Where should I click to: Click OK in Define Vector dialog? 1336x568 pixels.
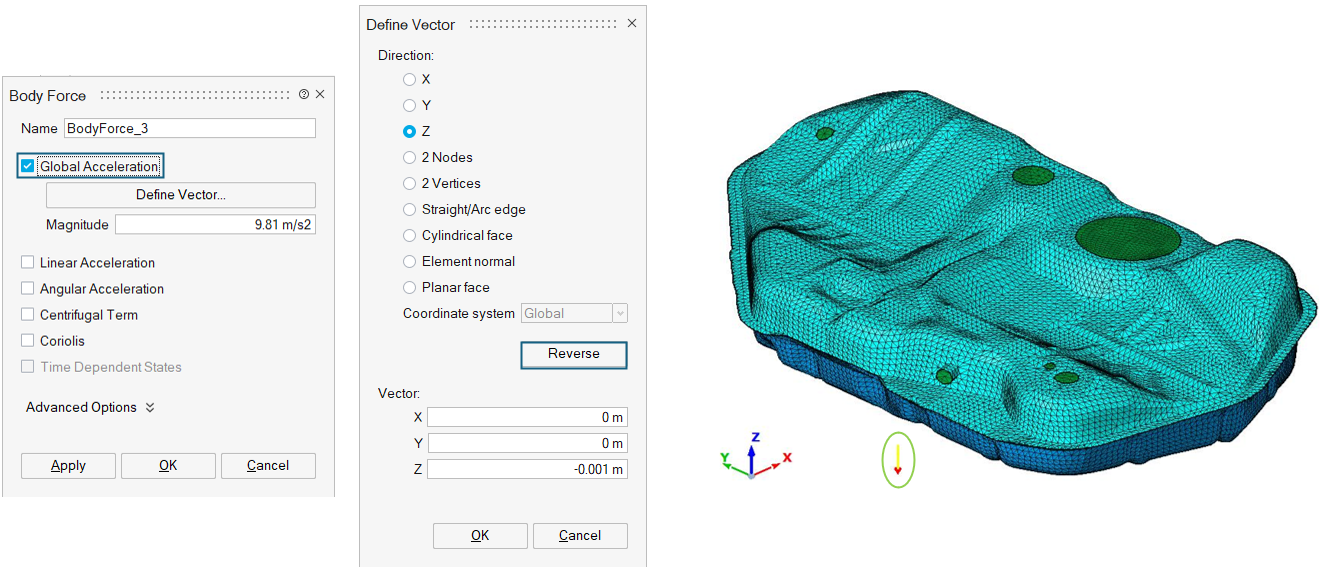(480, 536)
